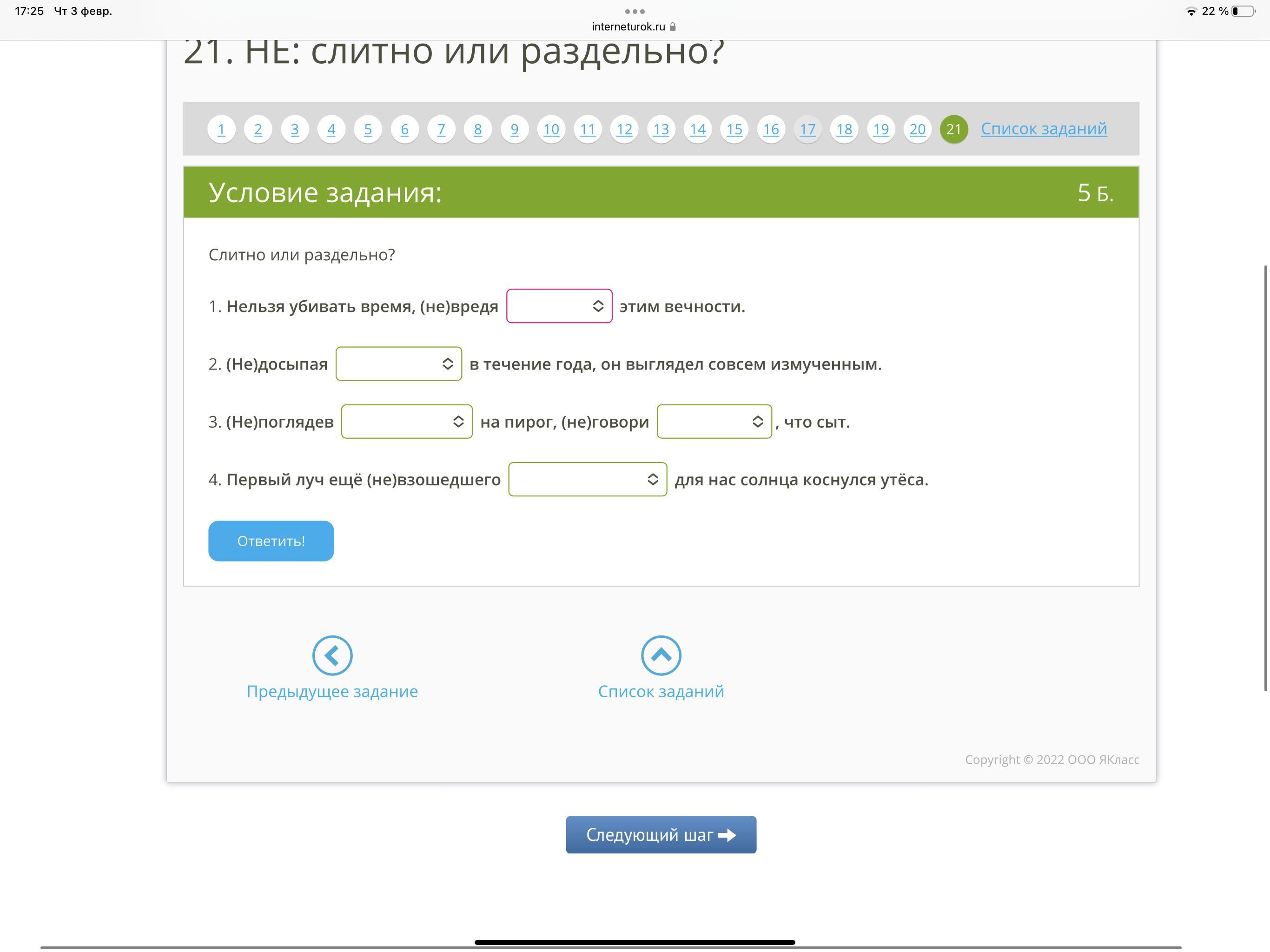The image size is (1270, 952).
Task: Click the vertical page scrollbar on right
Action: [x=1265, y=478]
